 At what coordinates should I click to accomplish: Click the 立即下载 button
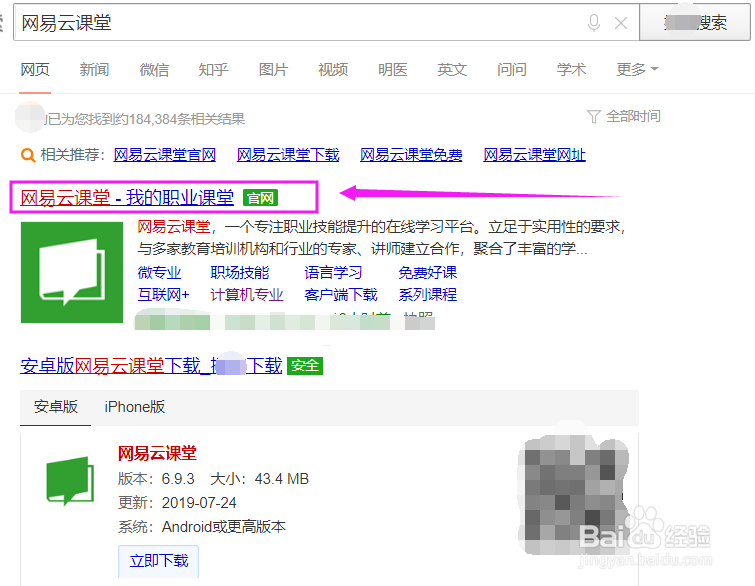(158, 561)
